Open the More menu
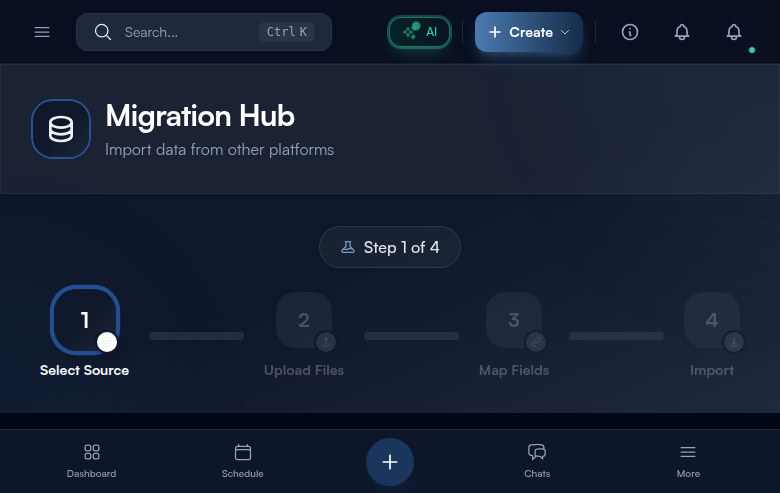Screen dimensions: 780x493 (x=688, y=461)
